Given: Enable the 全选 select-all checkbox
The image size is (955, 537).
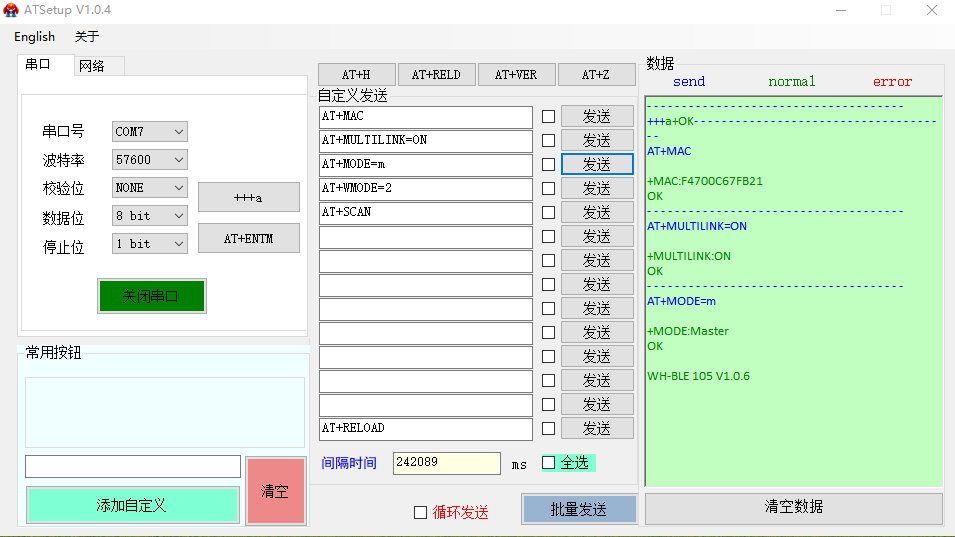Looking at the screenshot, I should tap(548, 462).
